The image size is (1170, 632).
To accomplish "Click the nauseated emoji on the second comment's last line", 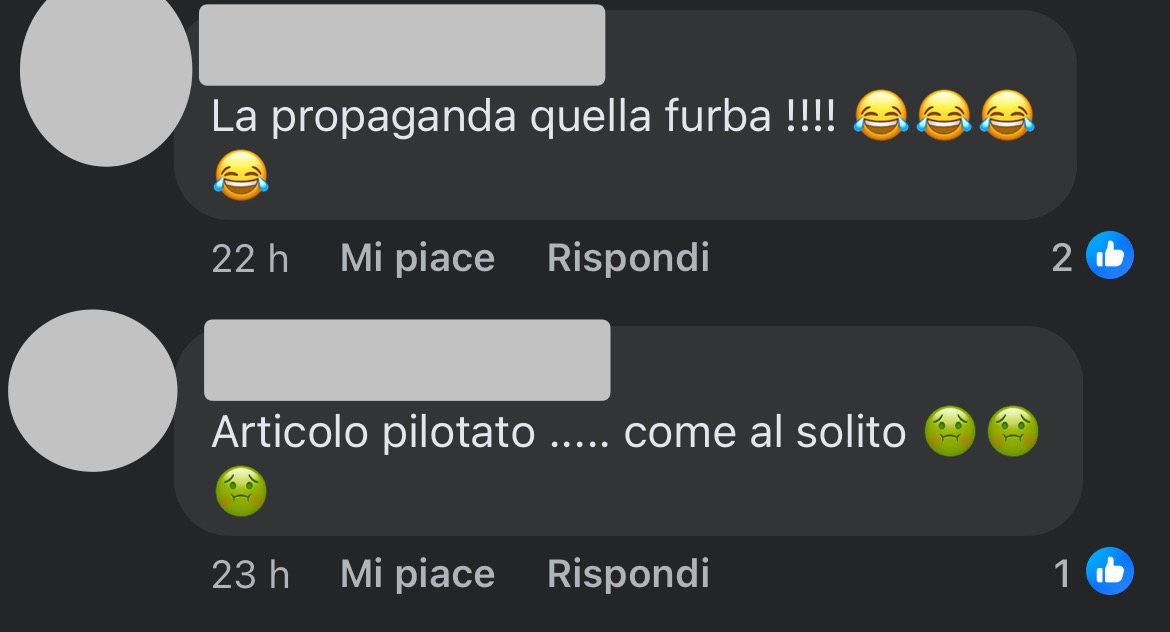I will tap(241, 492).
